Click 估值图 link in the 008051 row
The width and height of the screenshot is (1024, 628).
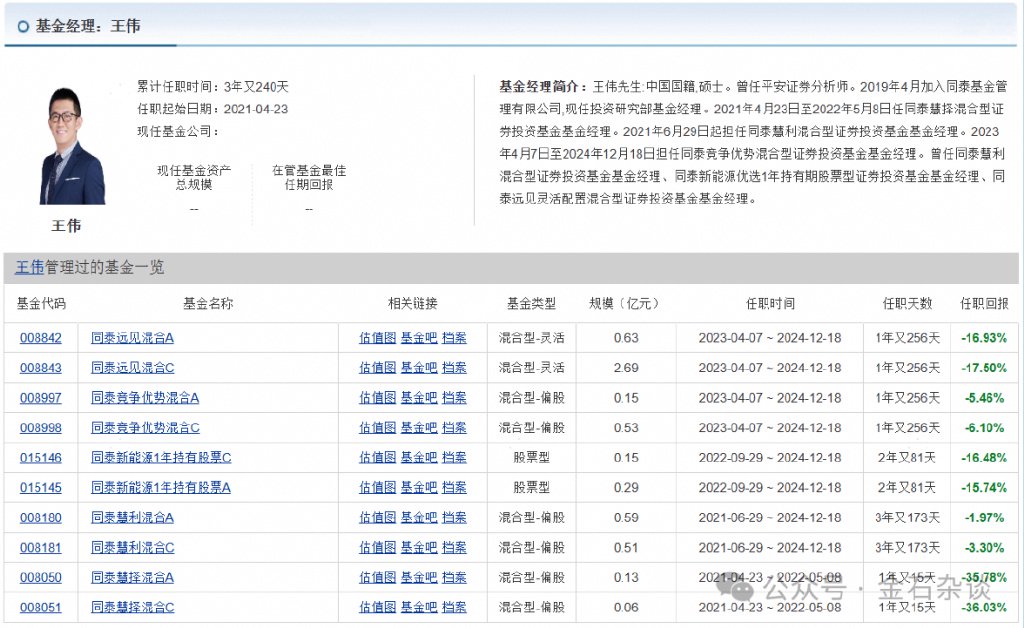(x=377, y=608)
